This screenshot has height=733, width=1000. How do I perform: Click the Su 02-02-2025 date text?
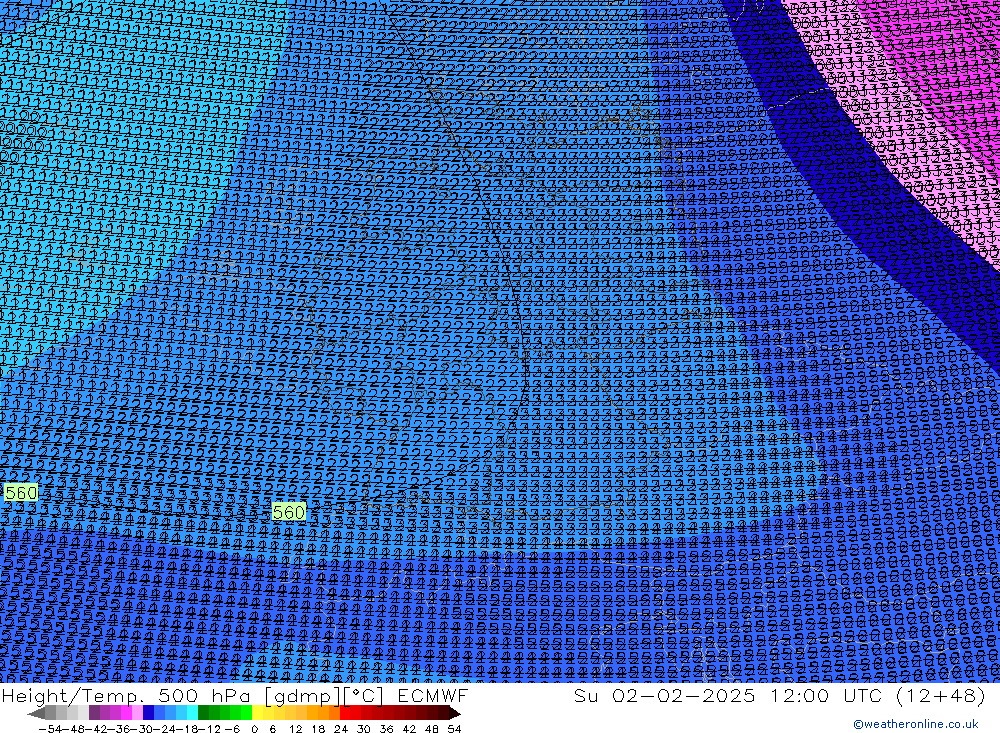(x=664, y=695)
